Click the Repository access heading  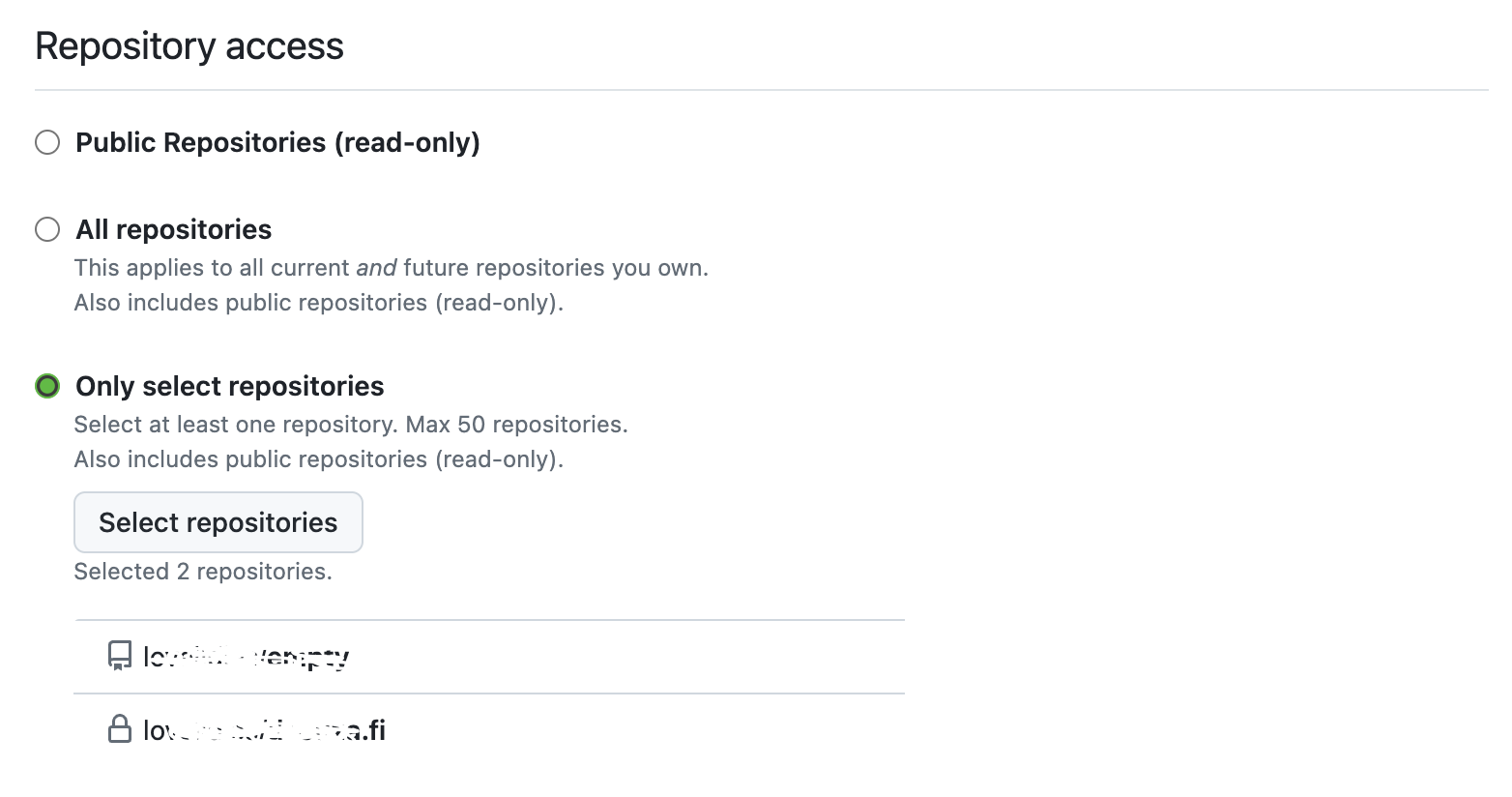[x=189, y=46]
